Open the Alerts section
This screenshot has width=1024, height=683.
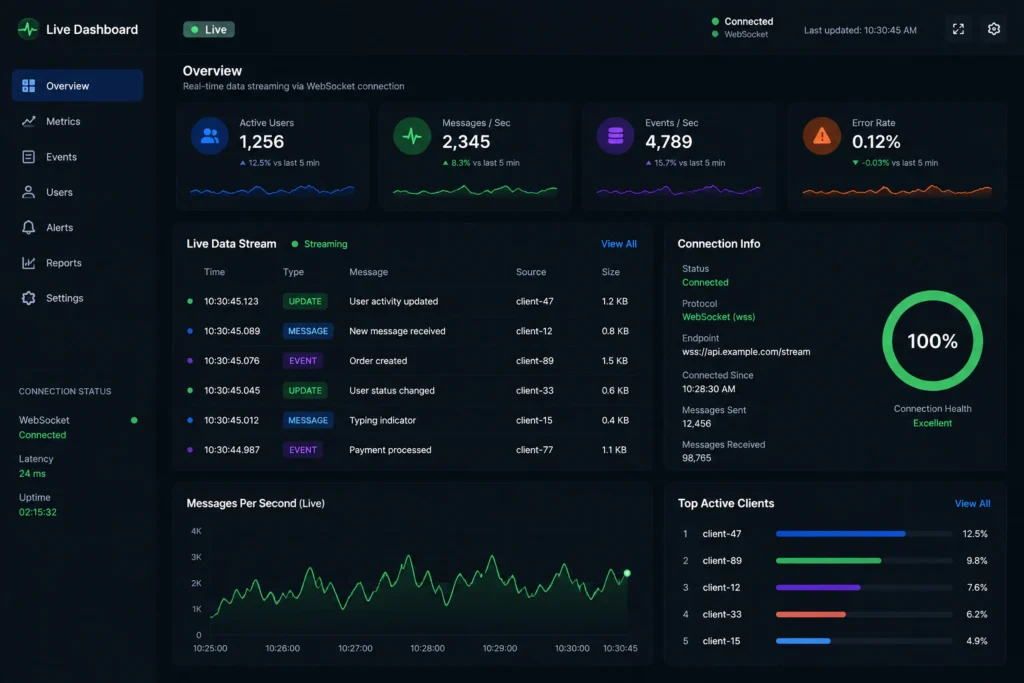[59, 227]
